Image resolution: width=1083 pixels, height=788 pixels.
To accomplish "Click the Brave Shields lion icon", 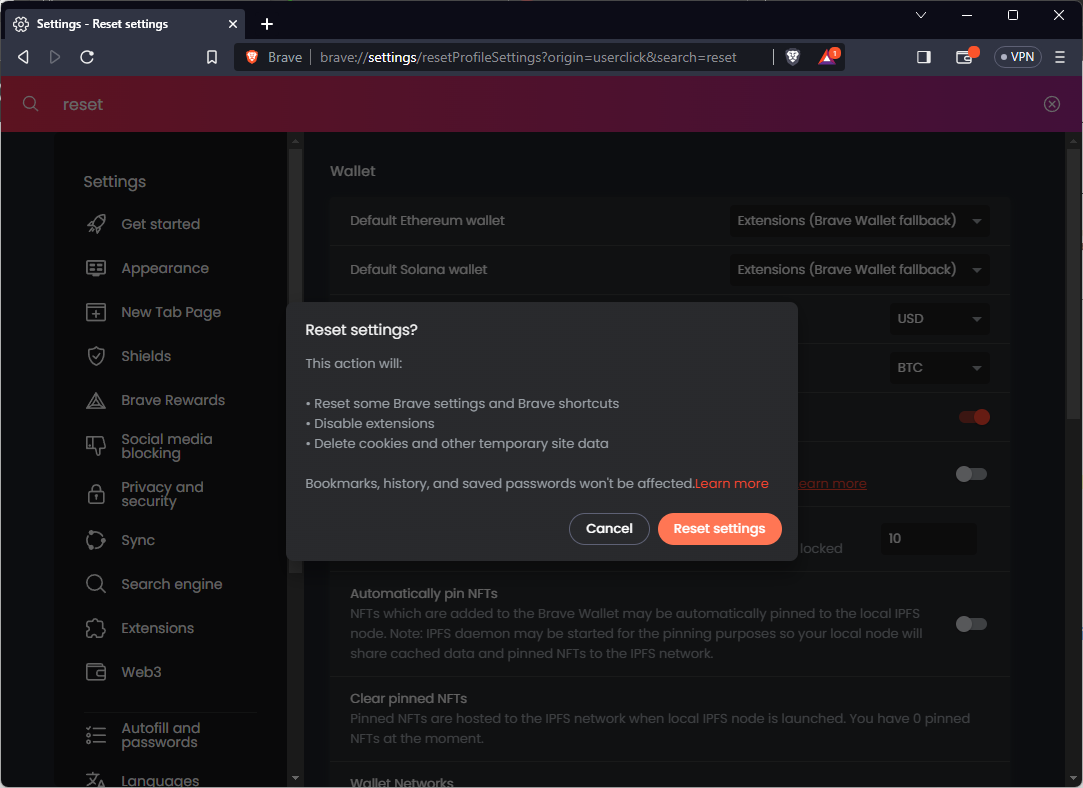I will click(x=793, y=57).
